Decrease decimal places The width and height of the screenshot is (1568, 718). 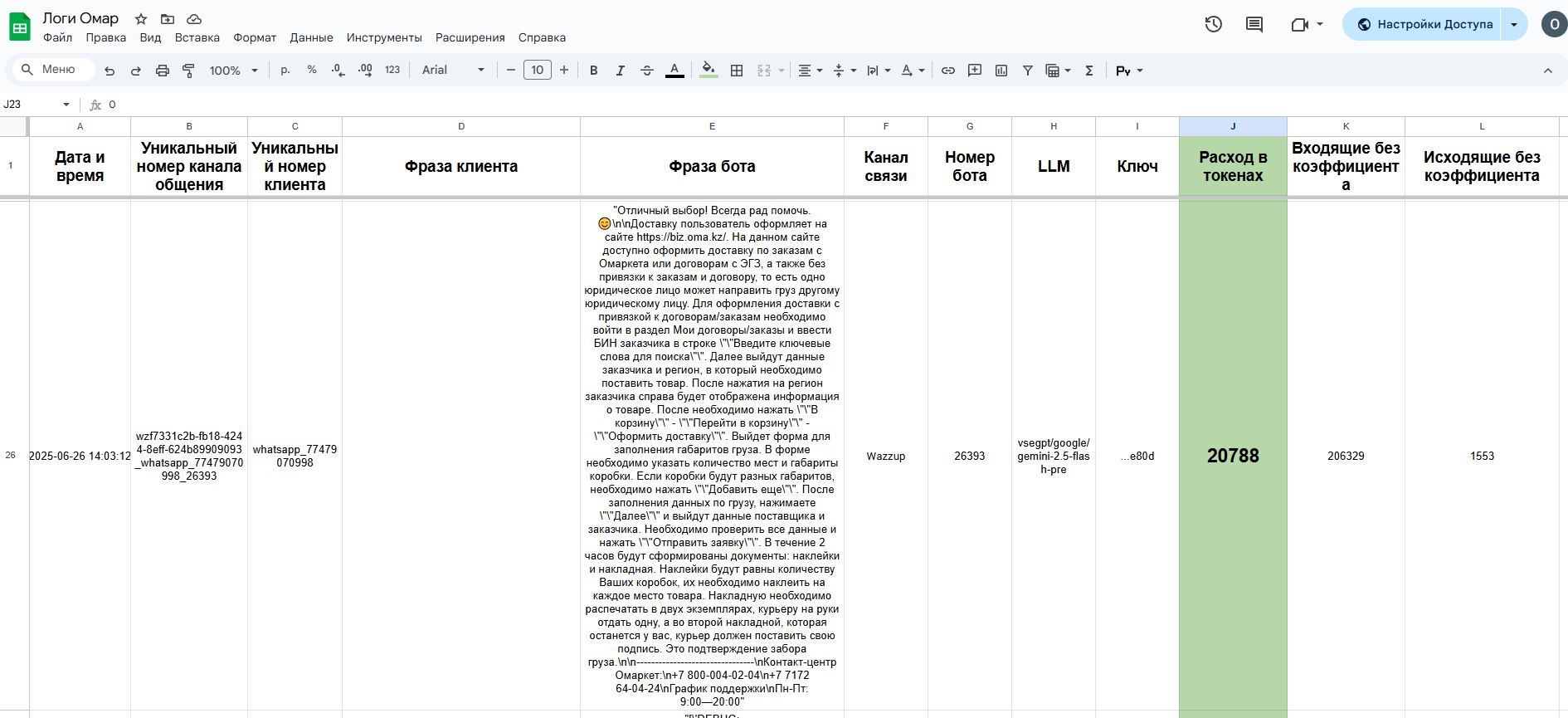[x=338, y=71]
